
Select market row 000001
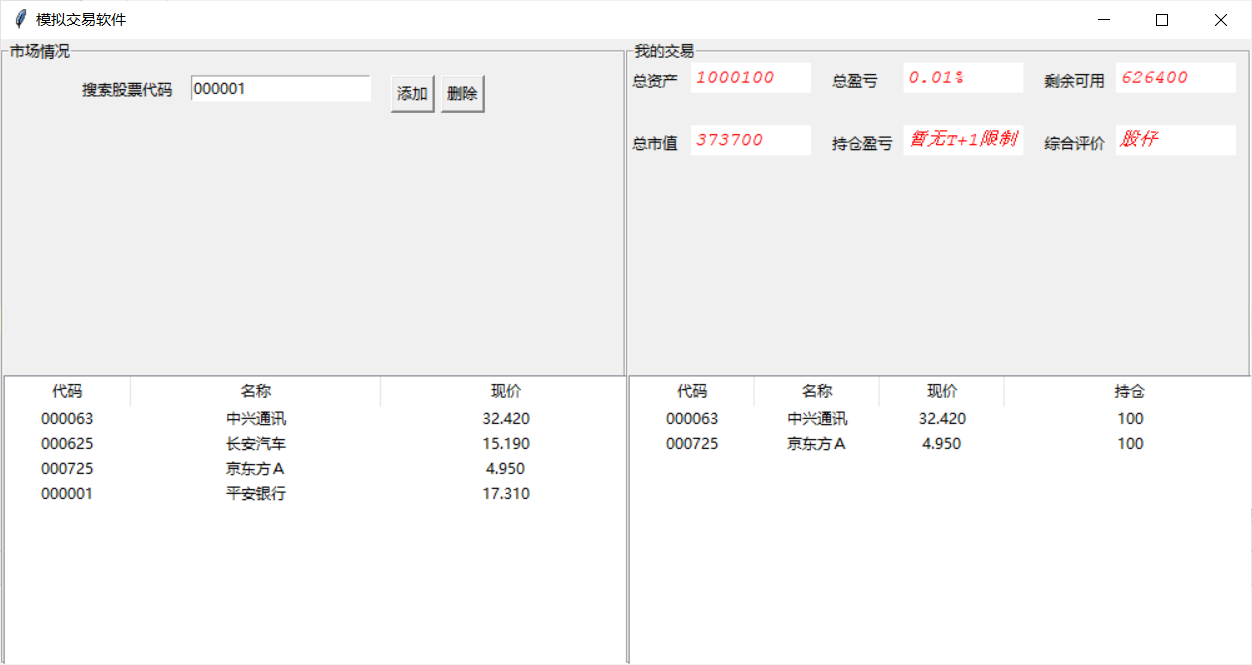tap(315, 494)
